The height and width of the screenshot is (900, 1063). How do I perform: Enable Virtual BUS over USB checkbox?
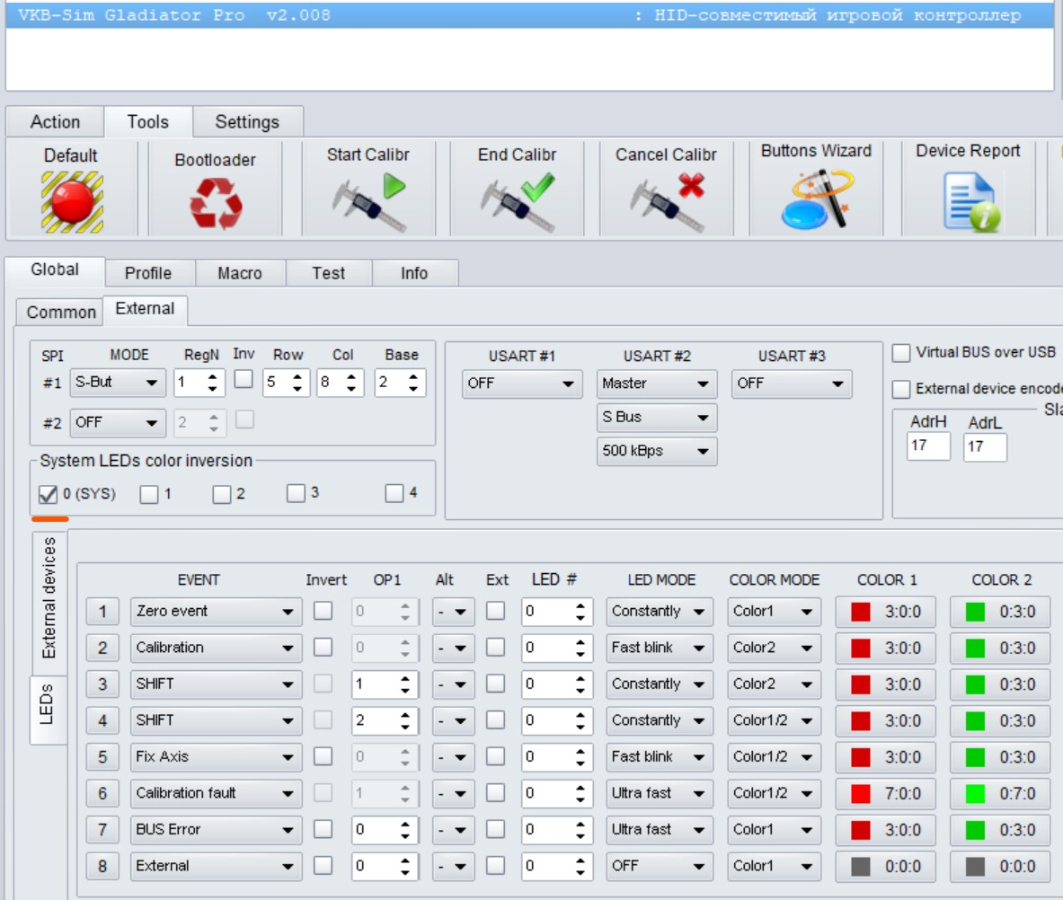(901, 353)
